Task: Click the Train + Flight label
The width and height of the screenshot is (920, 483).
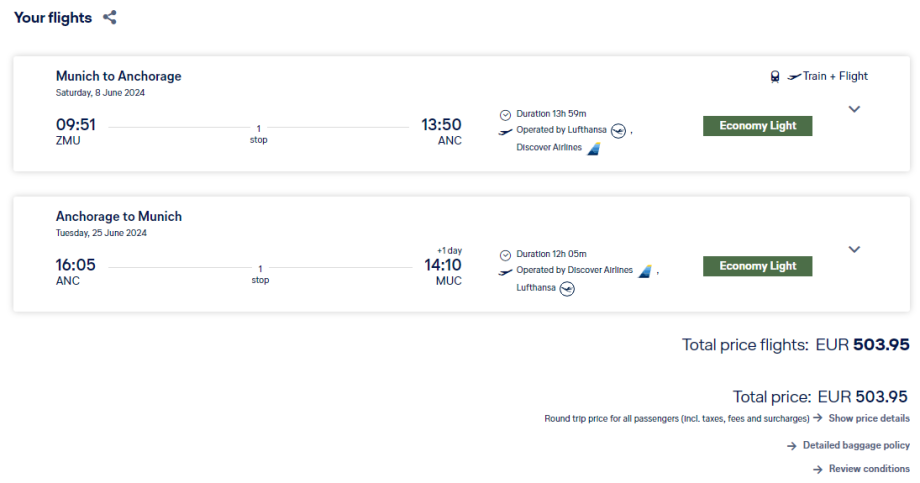Action: pos(835,76)
